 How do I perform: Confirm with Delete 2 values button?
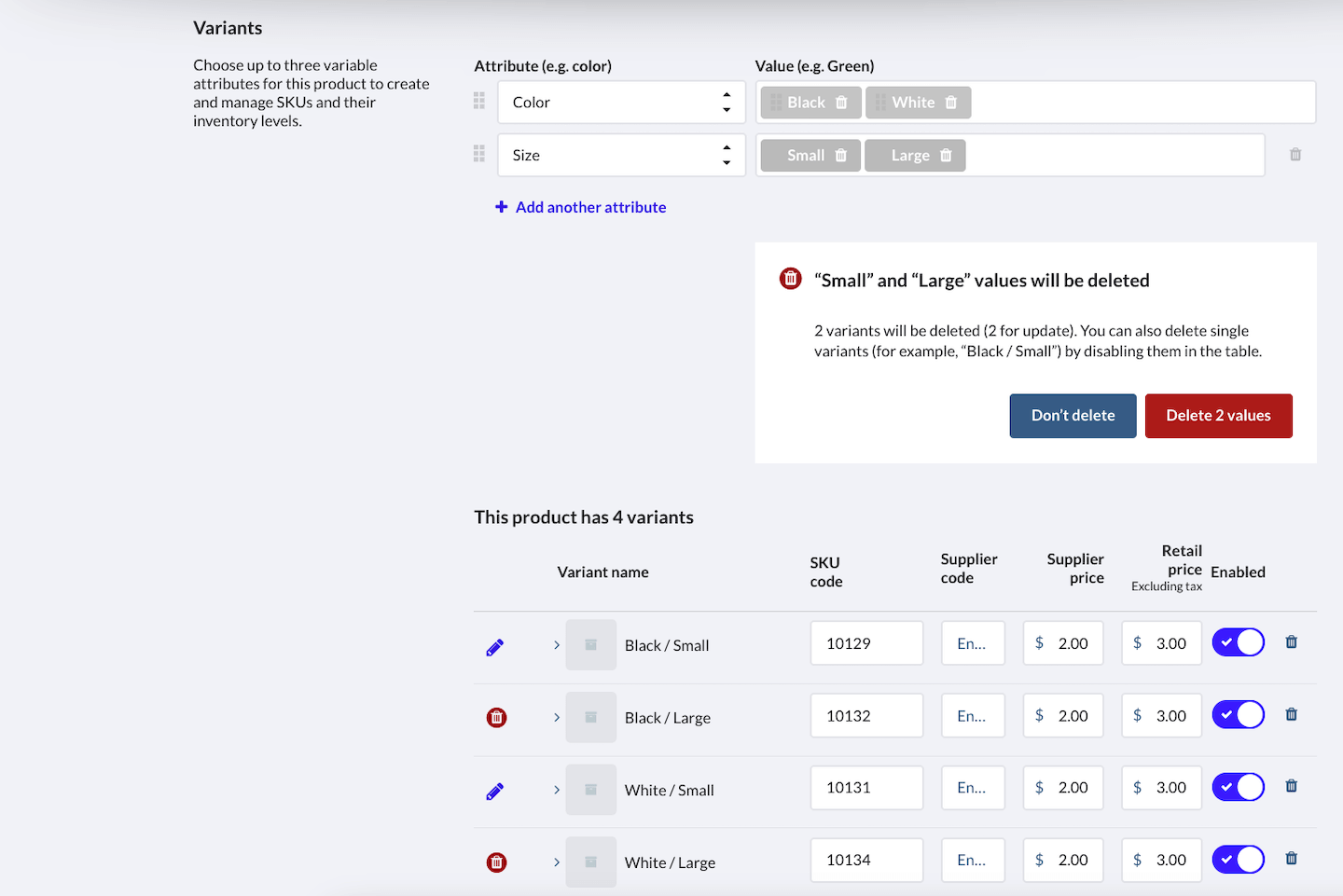point(1218,416)
